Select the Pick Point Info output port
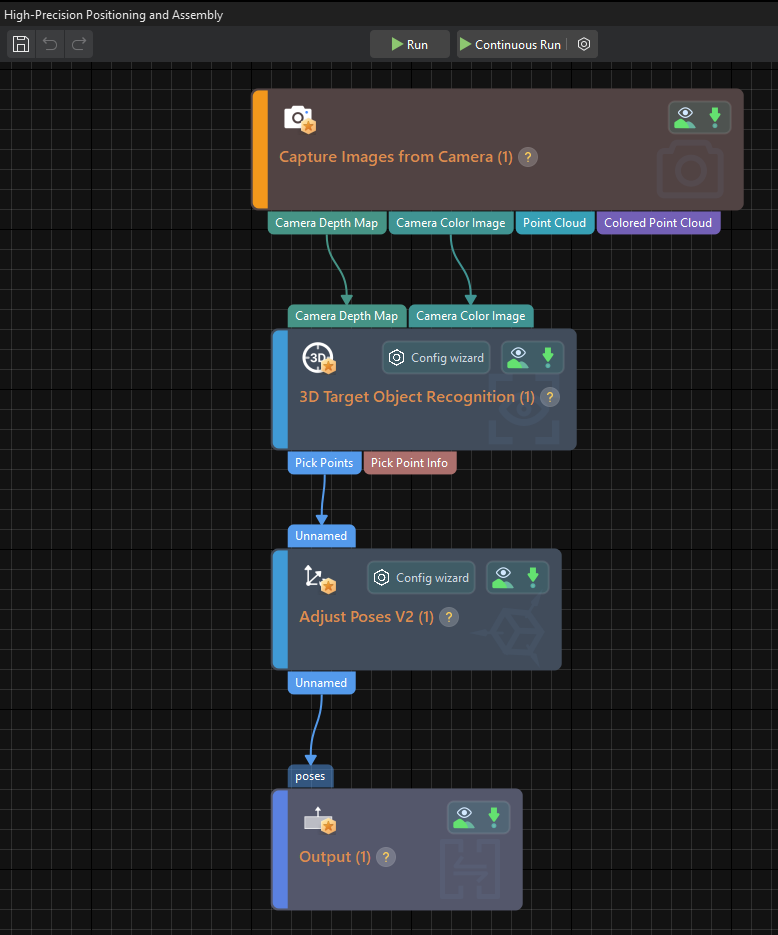Image resolution: width=778 pixels, height=935 pixels. click(x=409, y=463)
